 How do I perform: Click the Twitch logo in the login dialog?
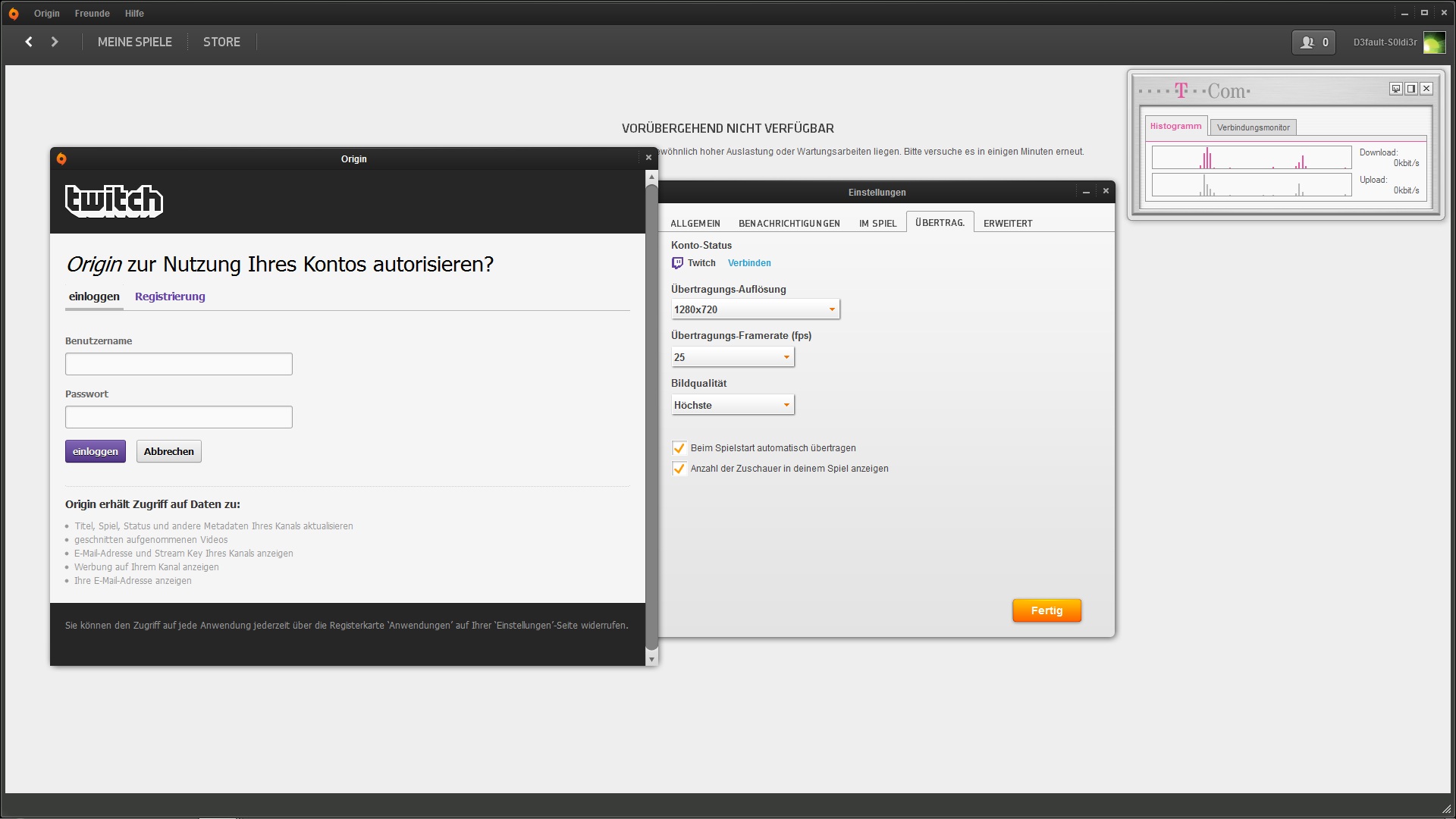click(114, 201)
